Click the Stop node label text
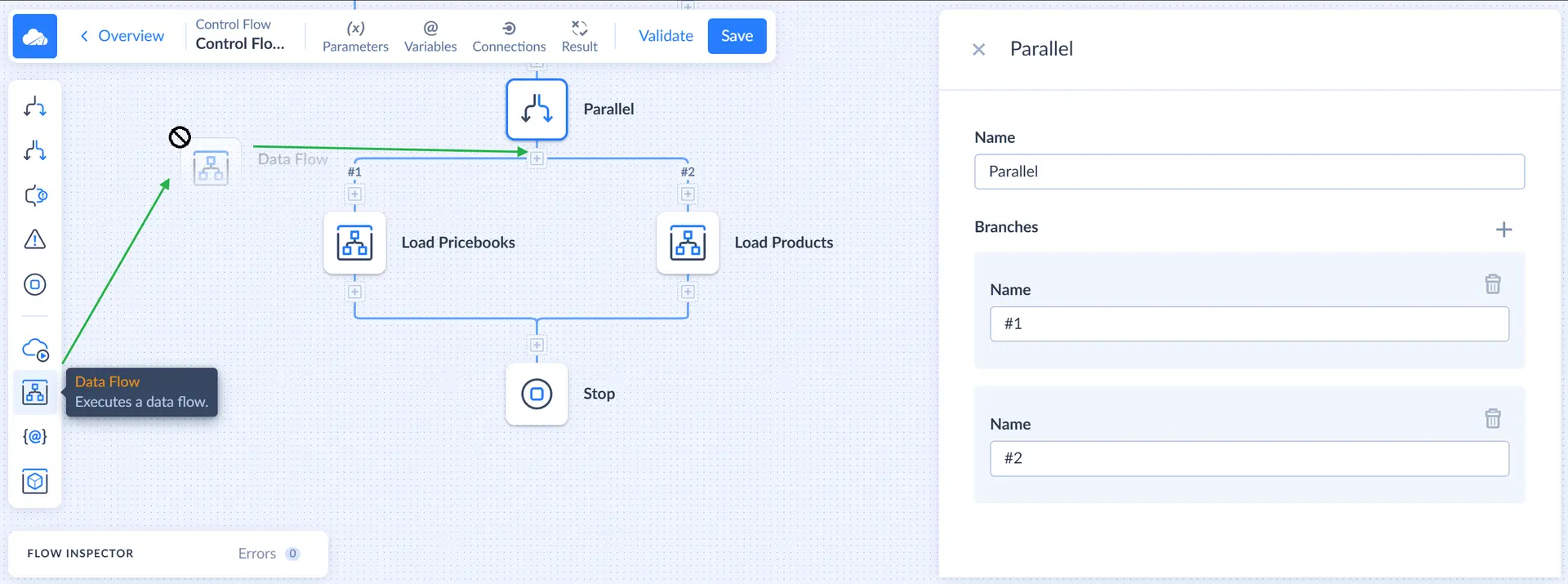Screen dimensions: 1568x584 pyautogui.click(x=599, y=394)
